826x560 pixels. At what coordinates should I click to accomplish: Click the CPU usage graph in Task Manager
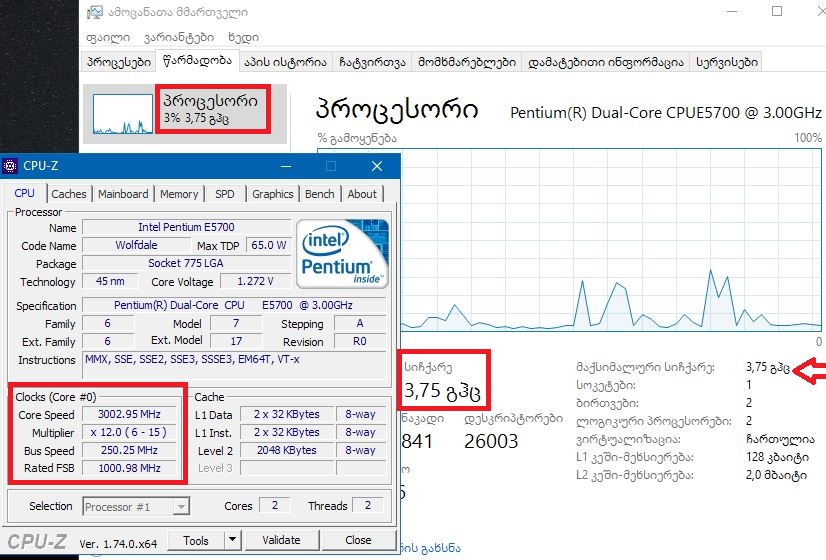(x=569, y=240)
